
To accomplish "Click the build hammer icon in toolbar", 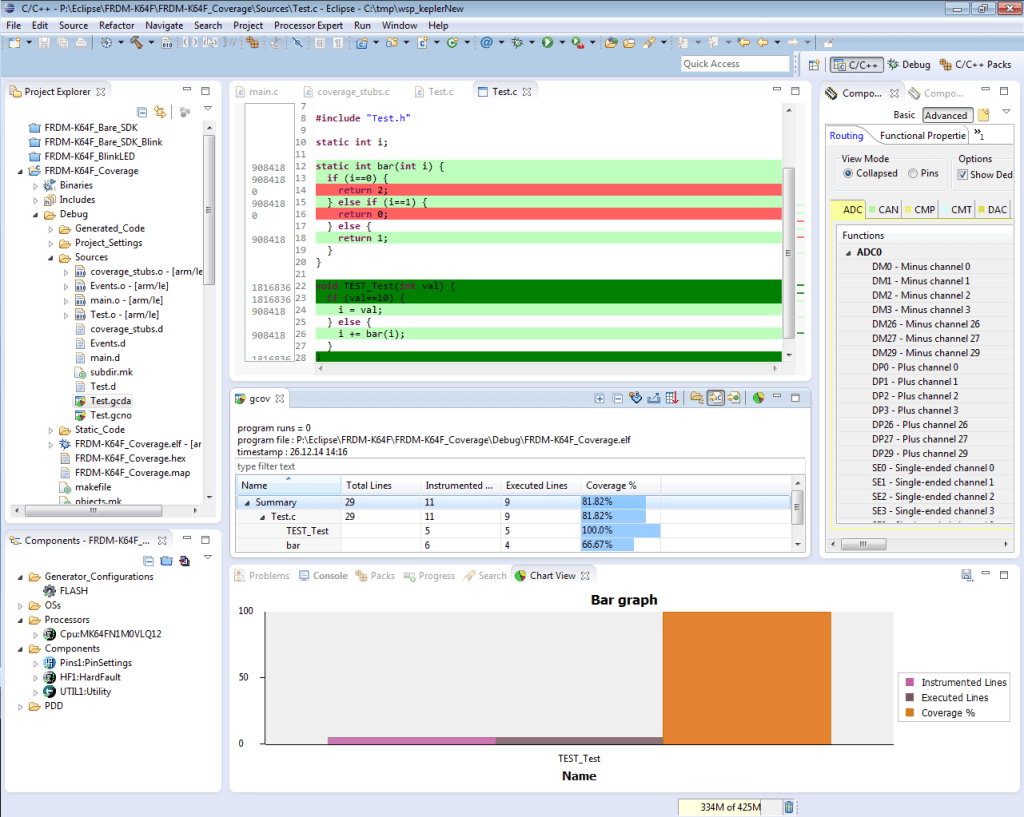I will click(138, 44).
